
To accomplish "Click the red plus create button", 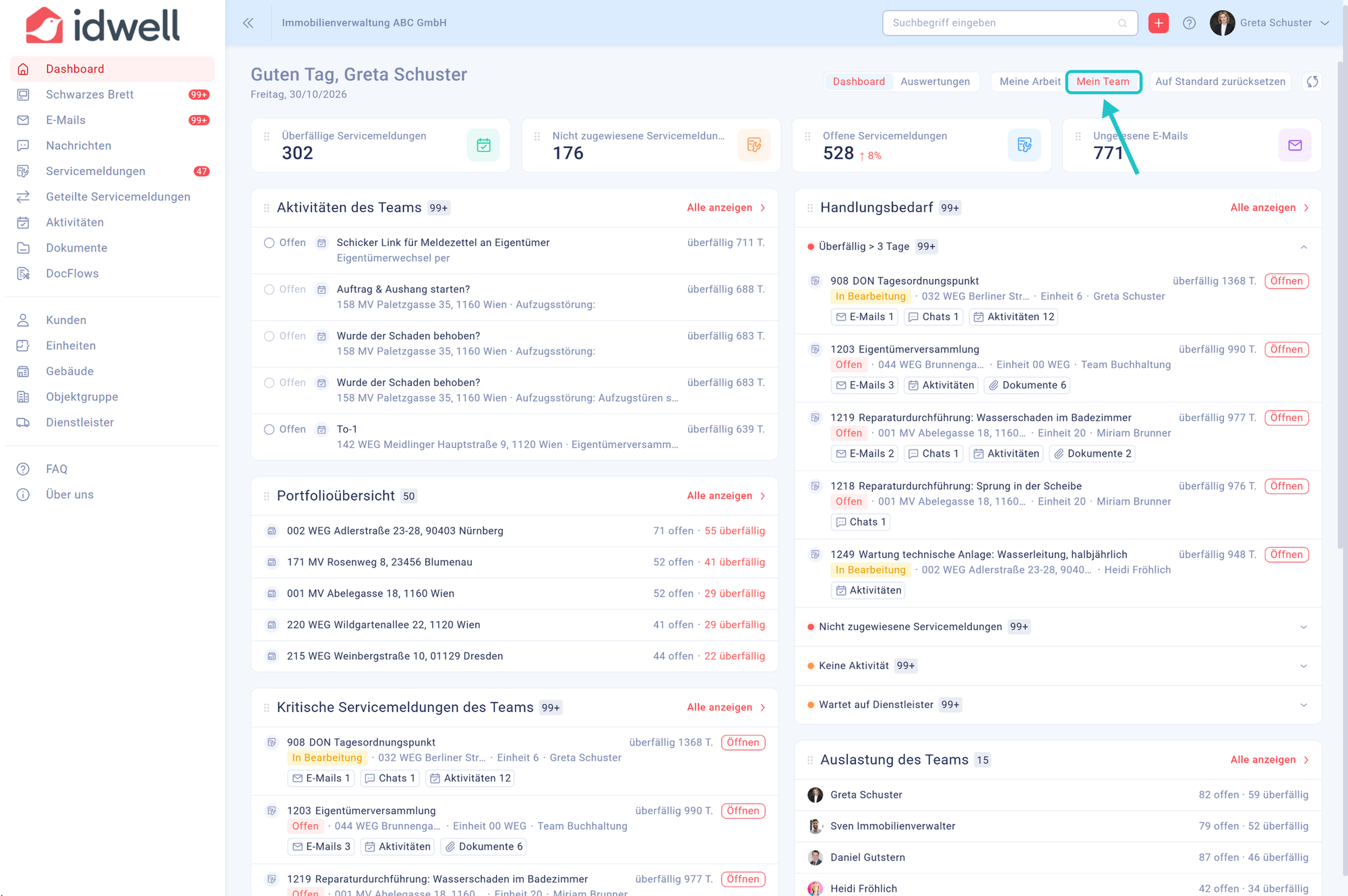I will (1158, 23).
